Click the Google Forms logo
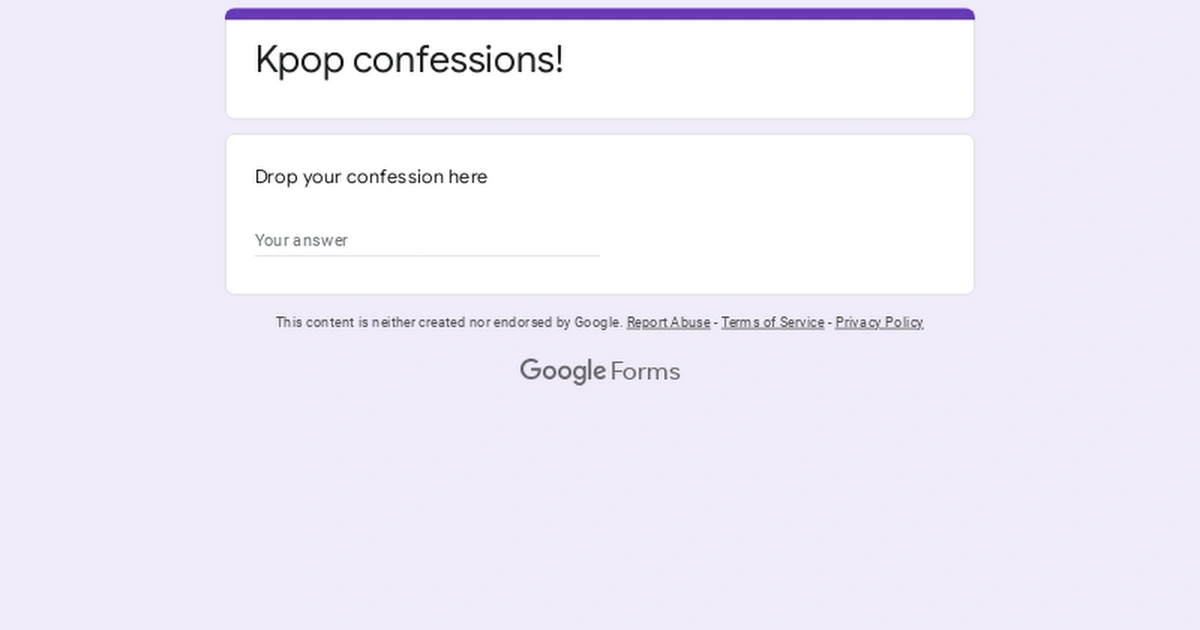The height and width of the screenshot is (630, 1200). click(x=599, y=371)
